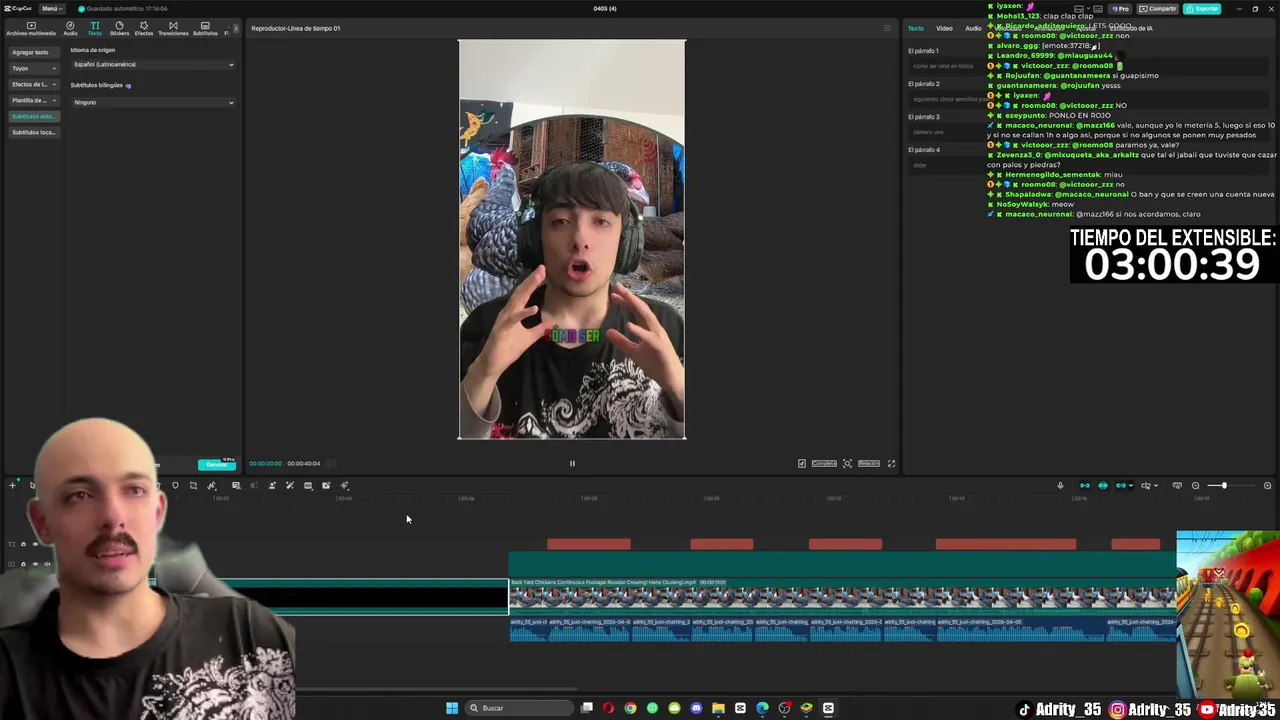Click the Pro badge button
The width and height of the screenshot is (1280, 720).
[x=1119, y=9]
